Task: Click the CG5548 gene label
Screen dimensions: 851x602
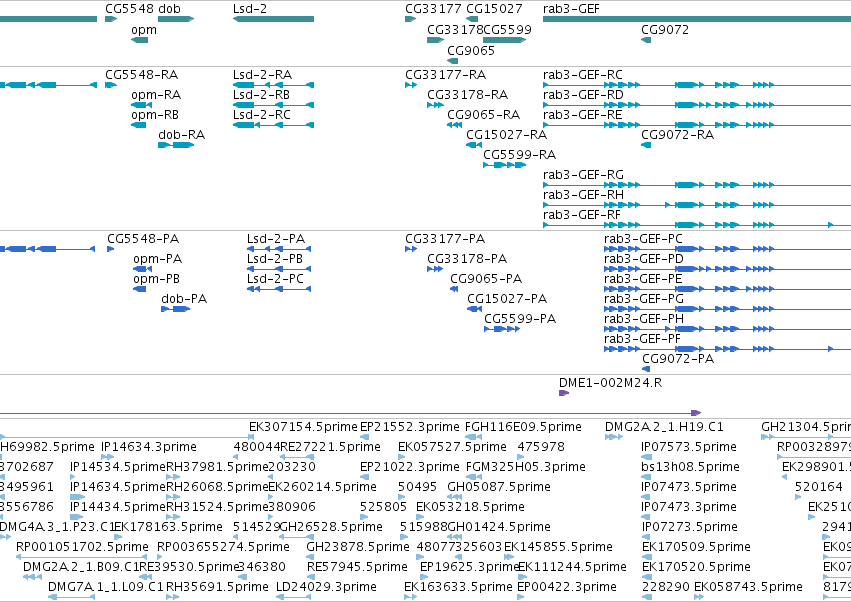Action: click(128, 9)
